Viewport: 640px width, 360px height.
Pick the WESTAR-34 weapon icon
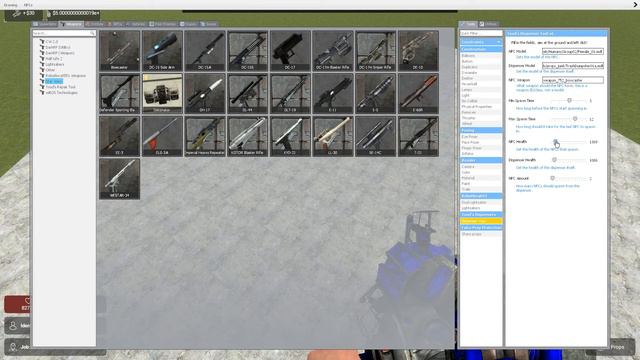coord(120,179)
